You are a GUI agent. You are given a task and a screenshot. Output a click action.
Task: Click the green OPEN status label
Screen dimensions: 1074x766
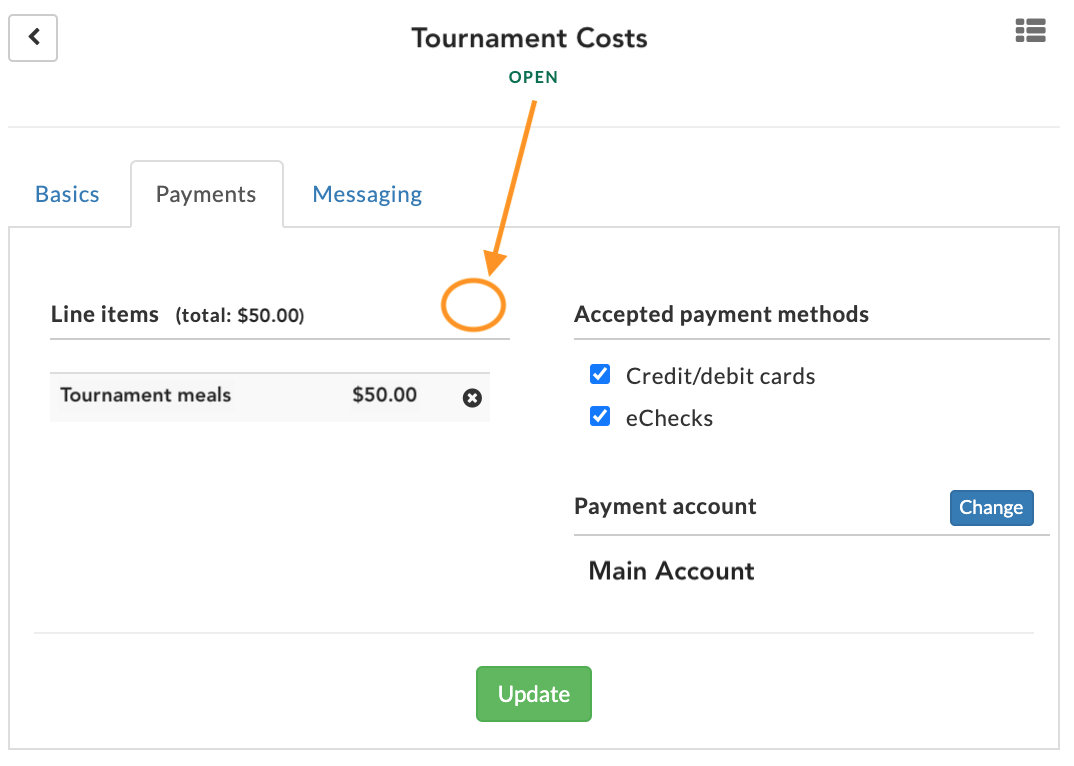pos(533,77)
